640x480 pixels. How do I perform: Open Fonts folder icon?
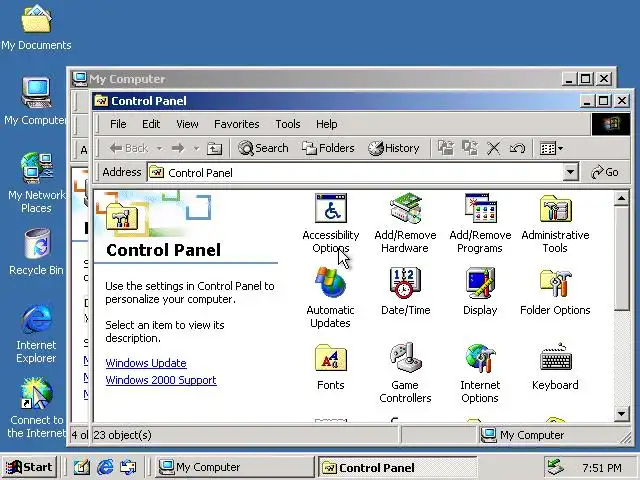(x=331, y=367)
